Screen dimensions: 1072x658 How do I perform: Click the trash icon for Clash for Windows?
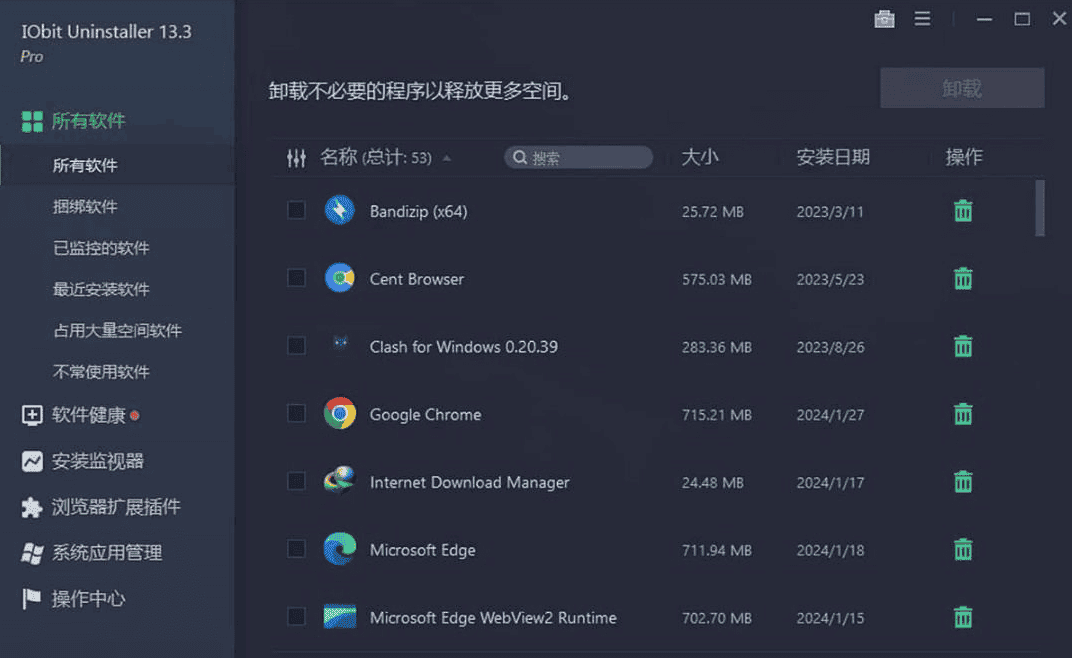pyautogui.click(x=963, y=346)
